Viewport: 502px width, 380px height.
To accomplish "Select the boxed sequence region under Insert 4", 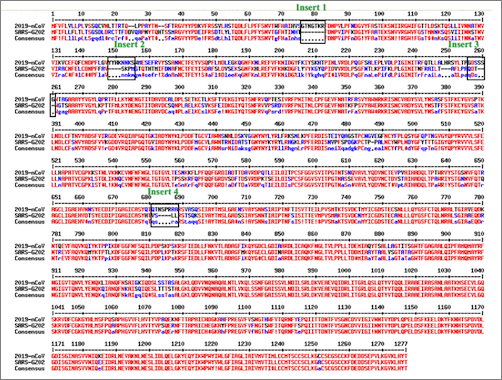I will (x=165, y=215).
